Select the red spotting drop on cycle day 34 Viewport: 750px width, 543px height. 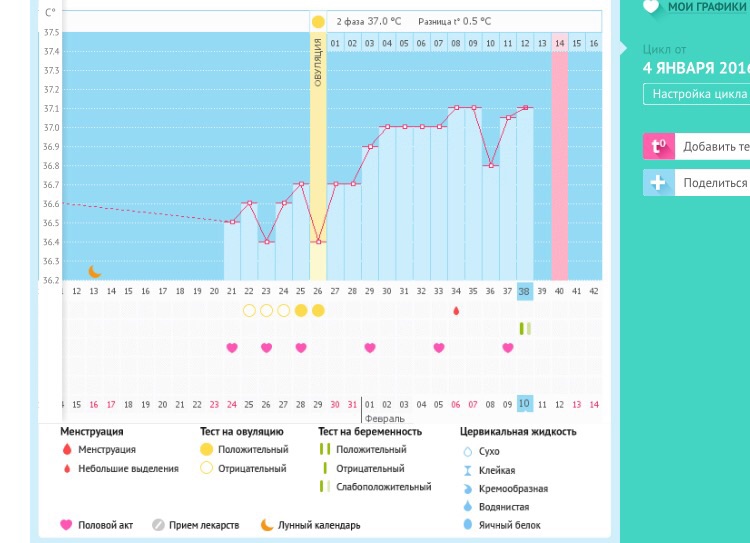[x=456, y=311]
